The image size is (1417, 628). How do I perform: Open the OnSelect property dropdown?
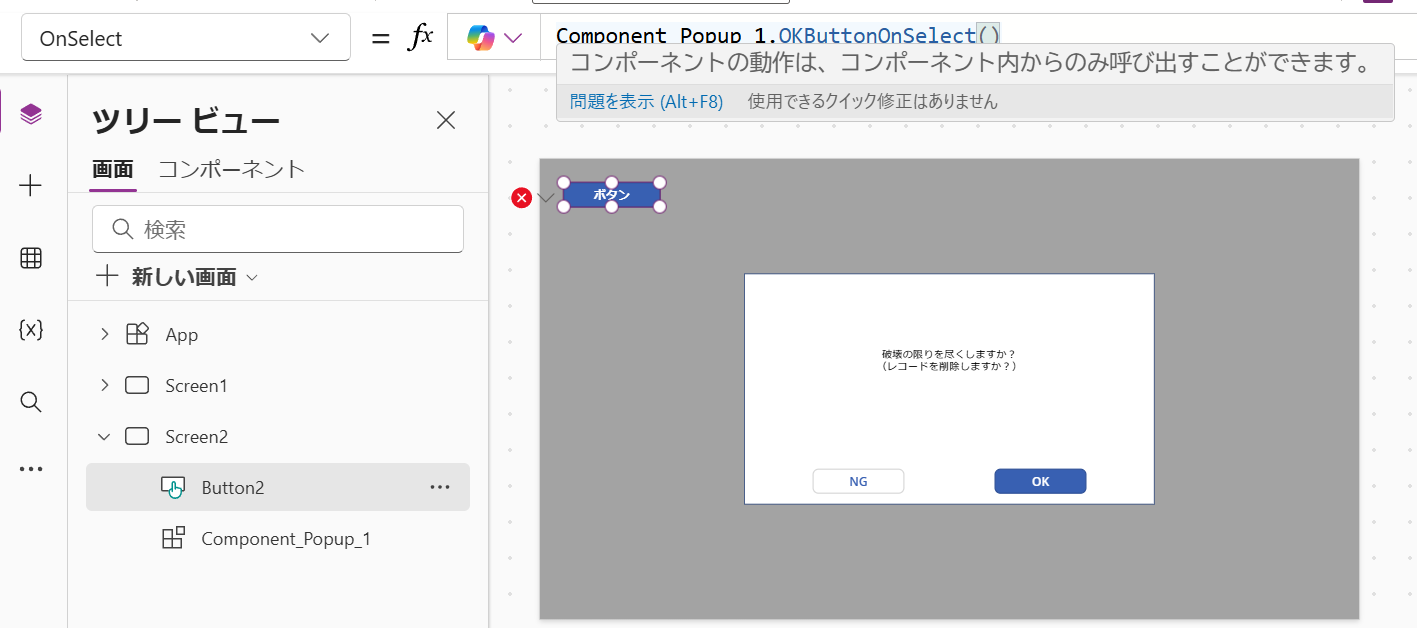(186, 38)
